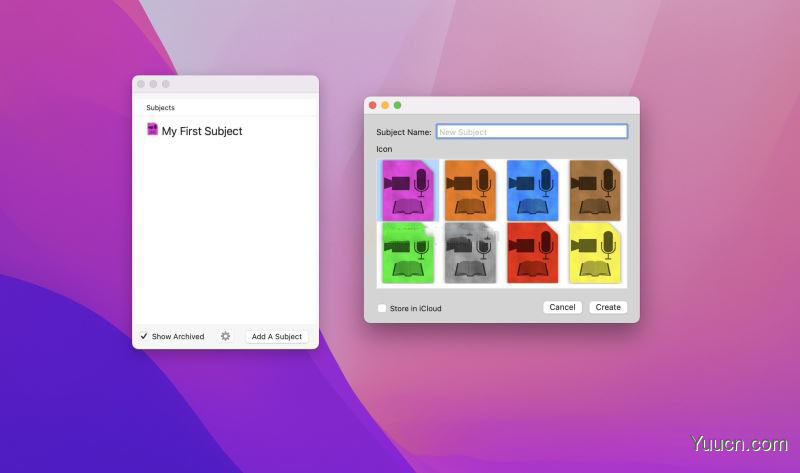Click the Add A Subject button

[277, 336]
